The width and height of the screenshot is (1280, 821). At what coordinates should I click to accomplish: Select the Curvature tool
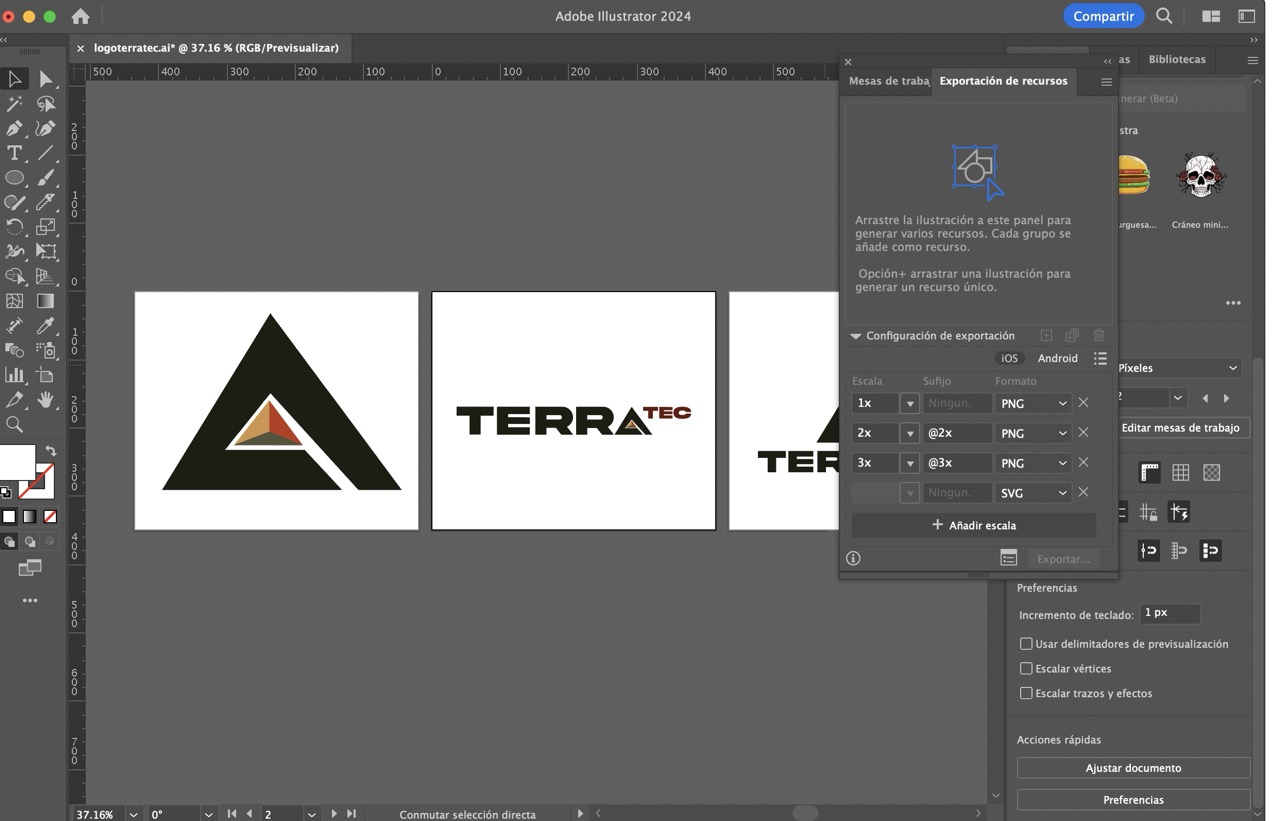46,129
